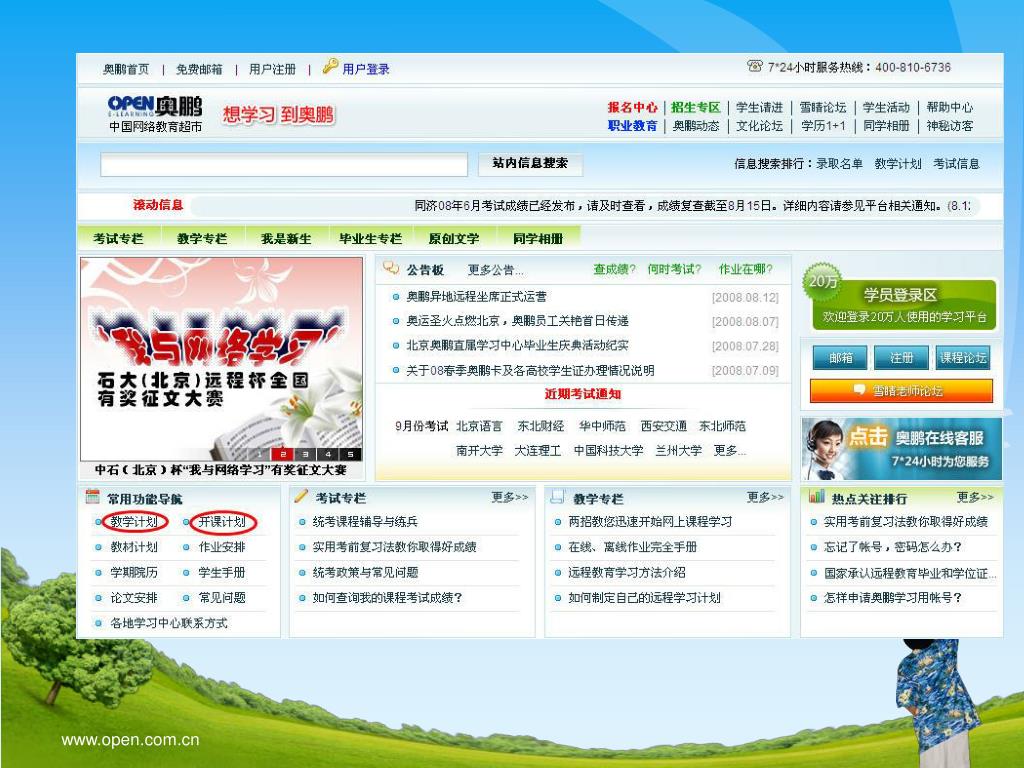Open 用户登录 link

pyautogui.click(x=366, y=69)
